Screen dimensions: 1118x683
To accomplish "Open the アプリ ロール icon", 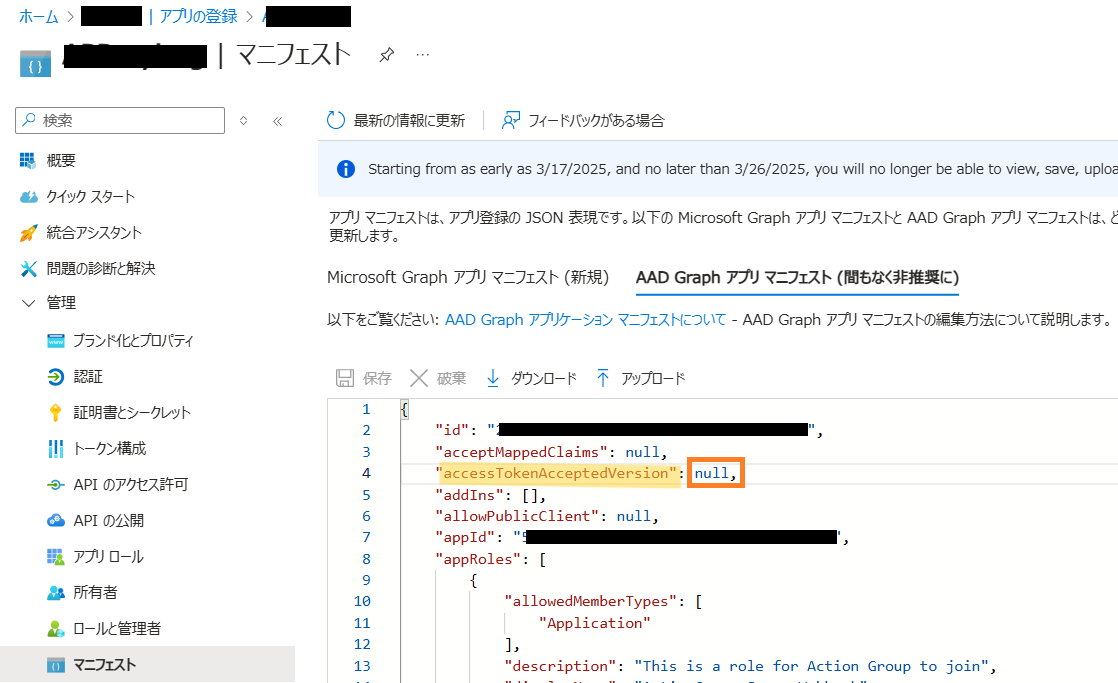I will pyautogui.click(x=56, y=557).
